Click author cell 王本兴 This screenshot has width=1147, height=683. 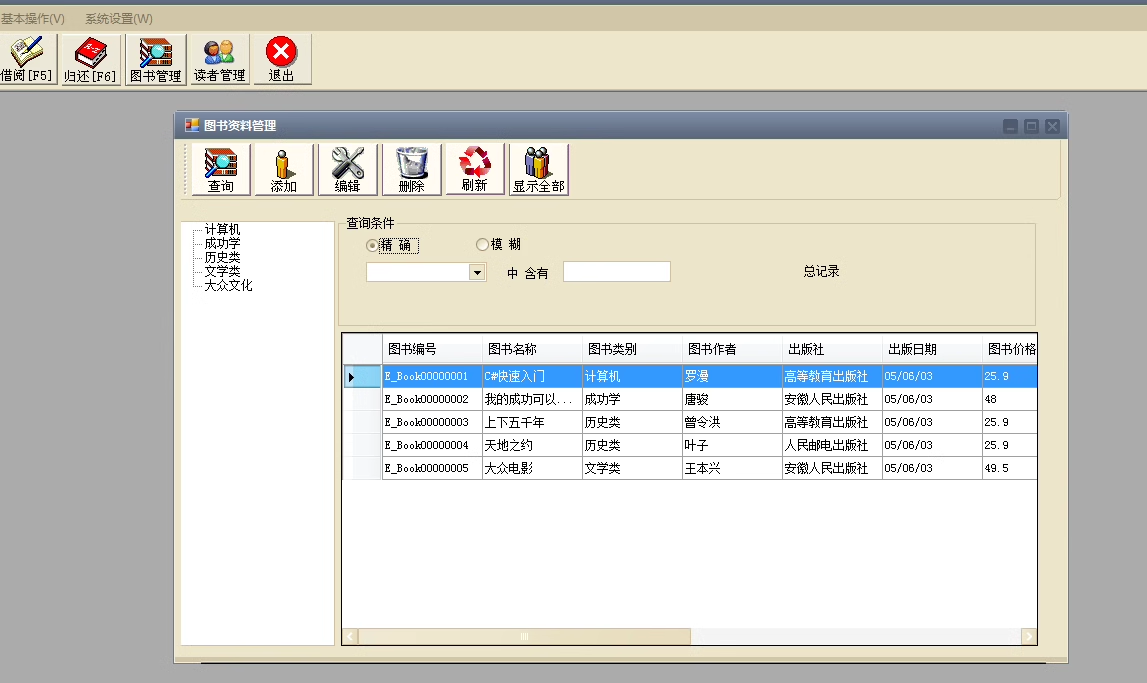733,468
